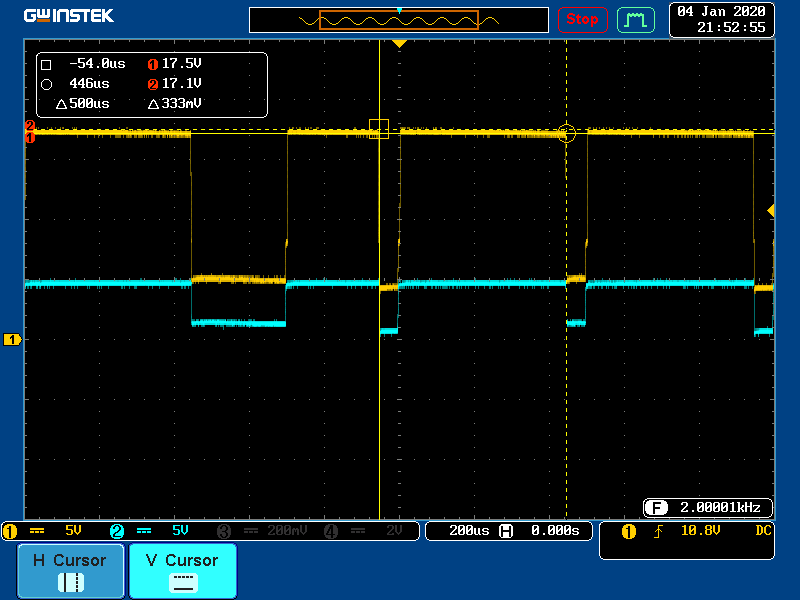This screenshot has width=800, height=600.
Task: Click the cursor measurement readout box
Action: click(151, 85)
